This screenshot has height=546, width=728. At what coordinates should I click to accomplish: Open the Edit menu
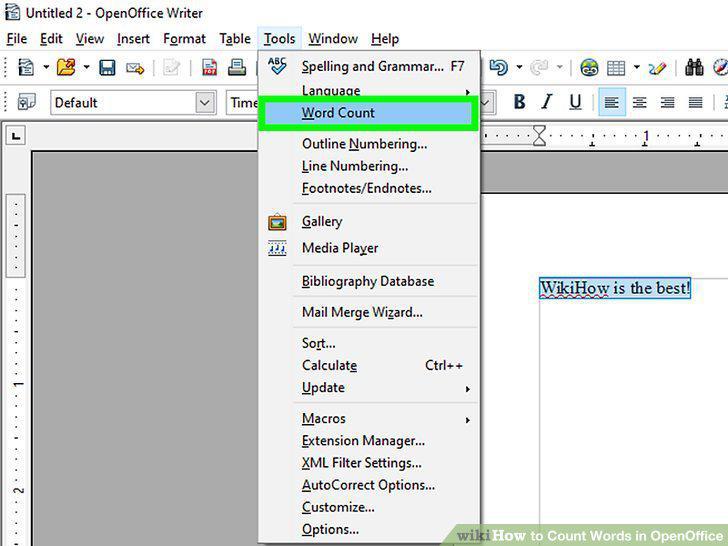51,39
